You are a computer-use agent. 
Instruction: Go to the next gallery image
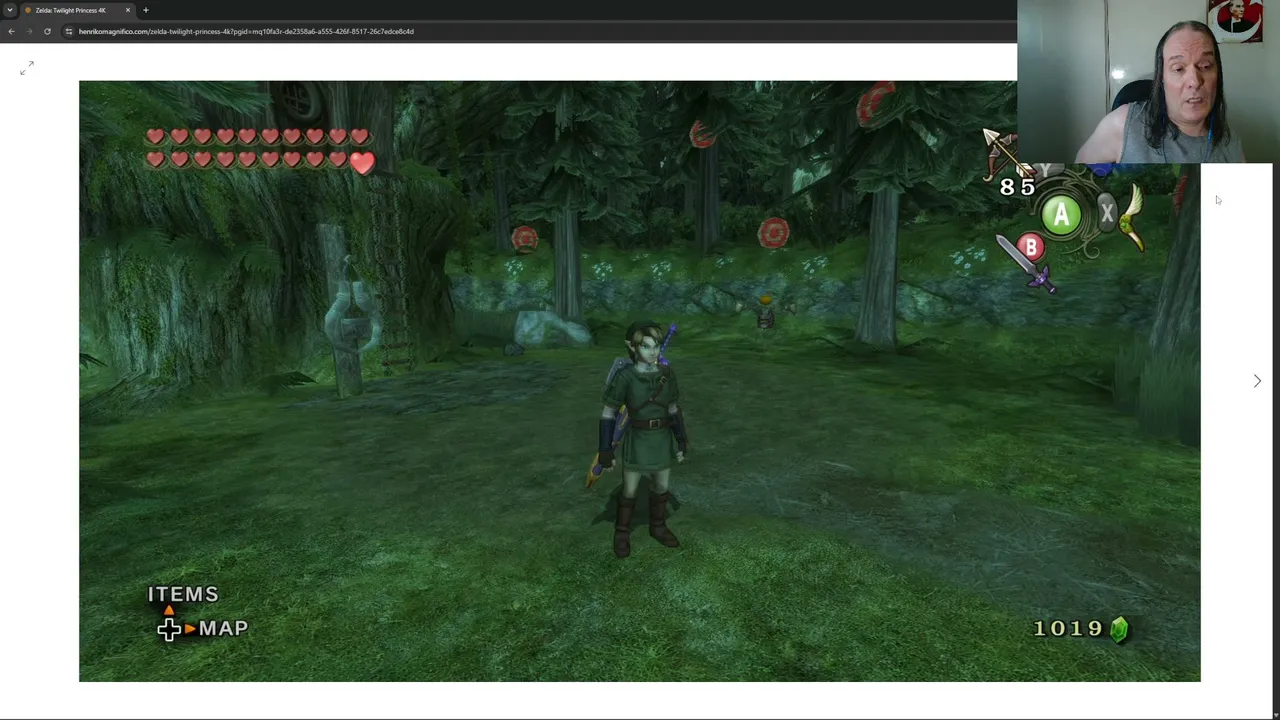point(1257,381)
